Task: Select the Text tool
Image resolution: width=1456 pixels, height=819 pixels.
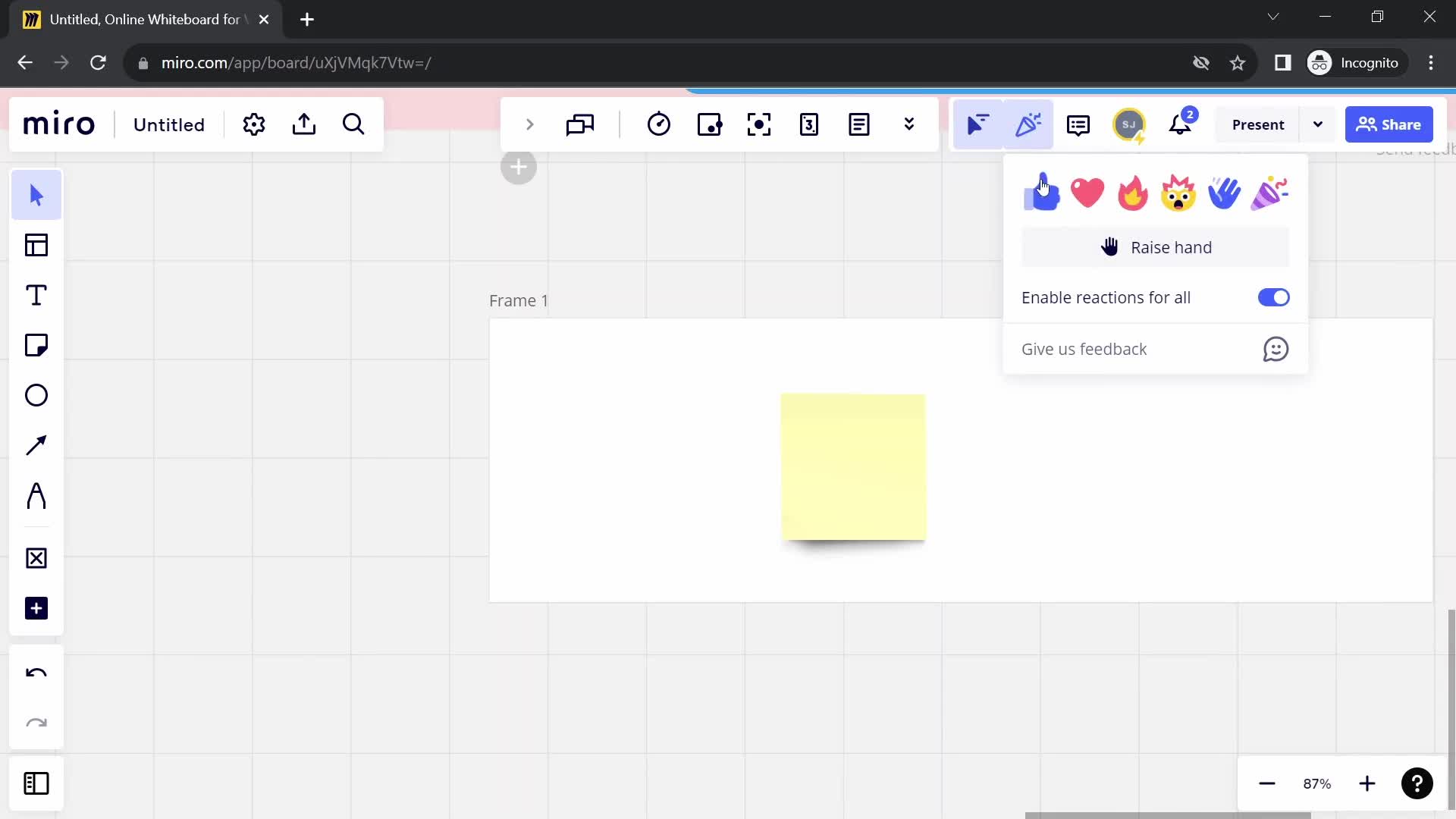Action: [x=35, y=295]
